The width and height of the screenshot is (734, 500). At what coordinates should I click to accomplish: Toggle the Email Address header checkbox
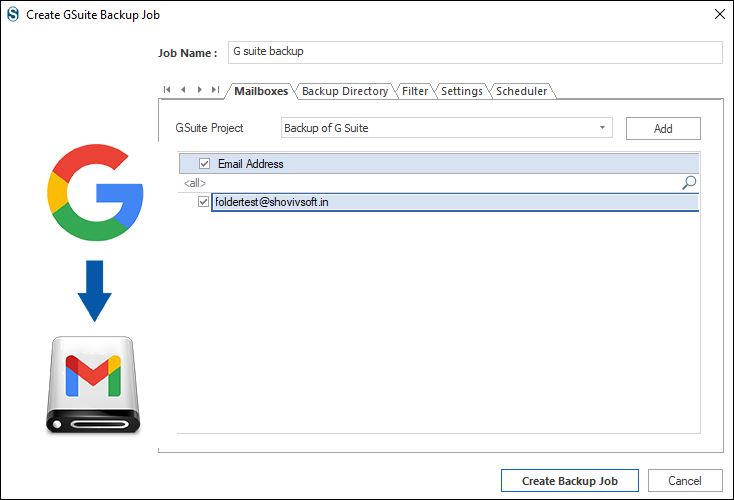pos(204,163)
